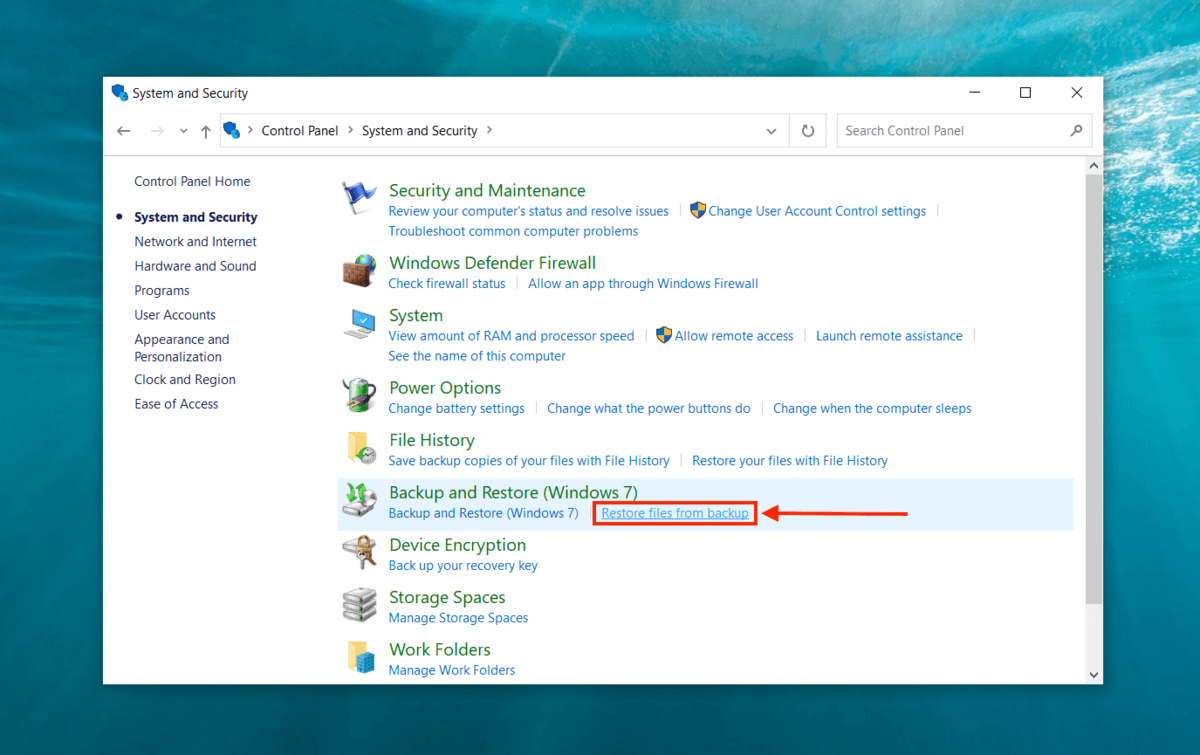Click Check firewall status
Image resolution: width=1200 pixels, height=755 pixels.
(447, 283)
